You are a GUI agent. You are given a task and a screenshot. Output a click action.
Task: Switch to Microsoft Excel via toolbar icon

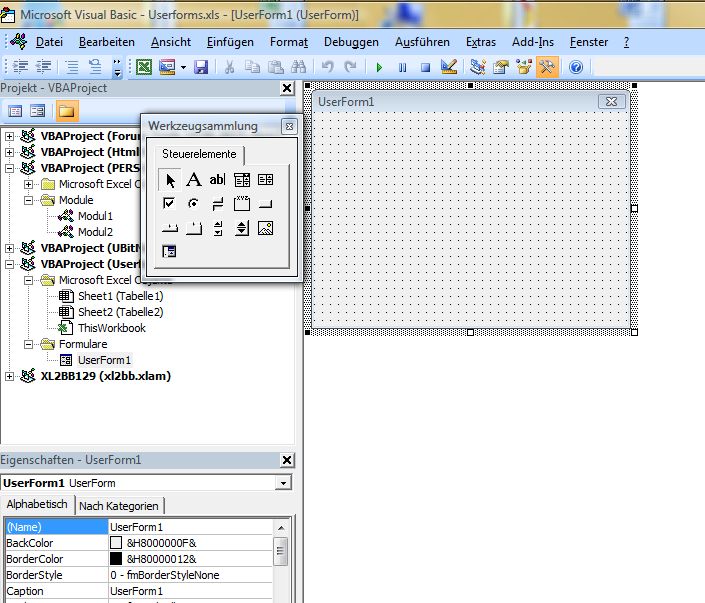[144, 67]
